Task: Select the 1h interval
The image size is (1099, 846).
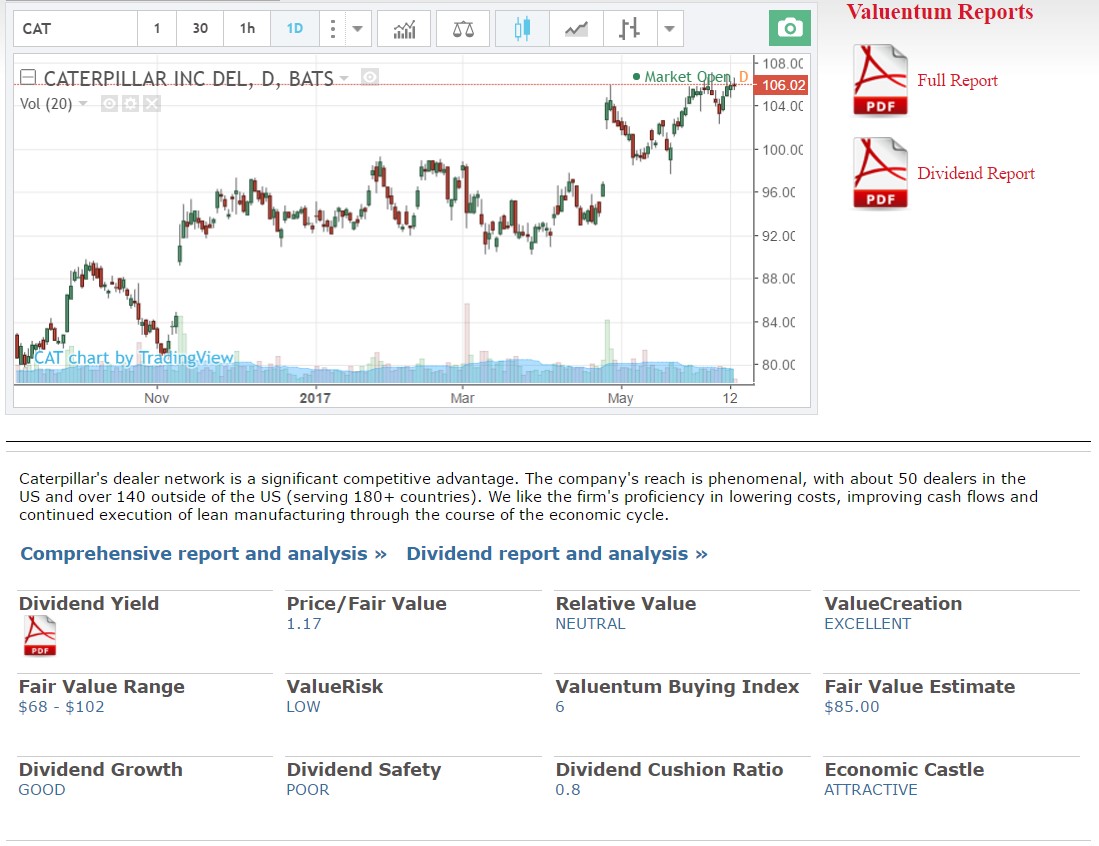Action: coord(247,29)
